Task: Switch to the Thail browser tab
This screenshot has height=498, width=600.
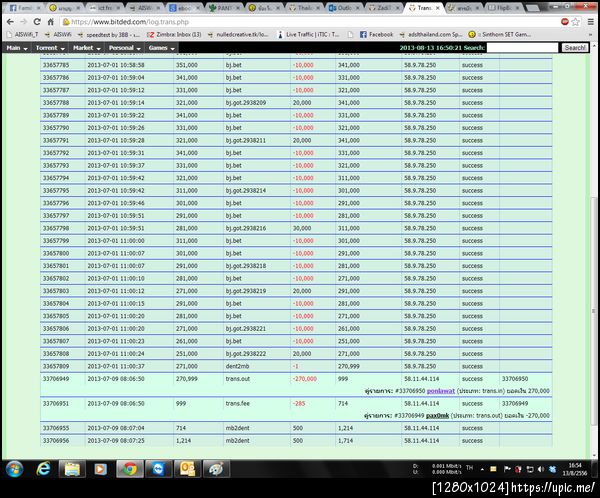Action: coord(305,8)
